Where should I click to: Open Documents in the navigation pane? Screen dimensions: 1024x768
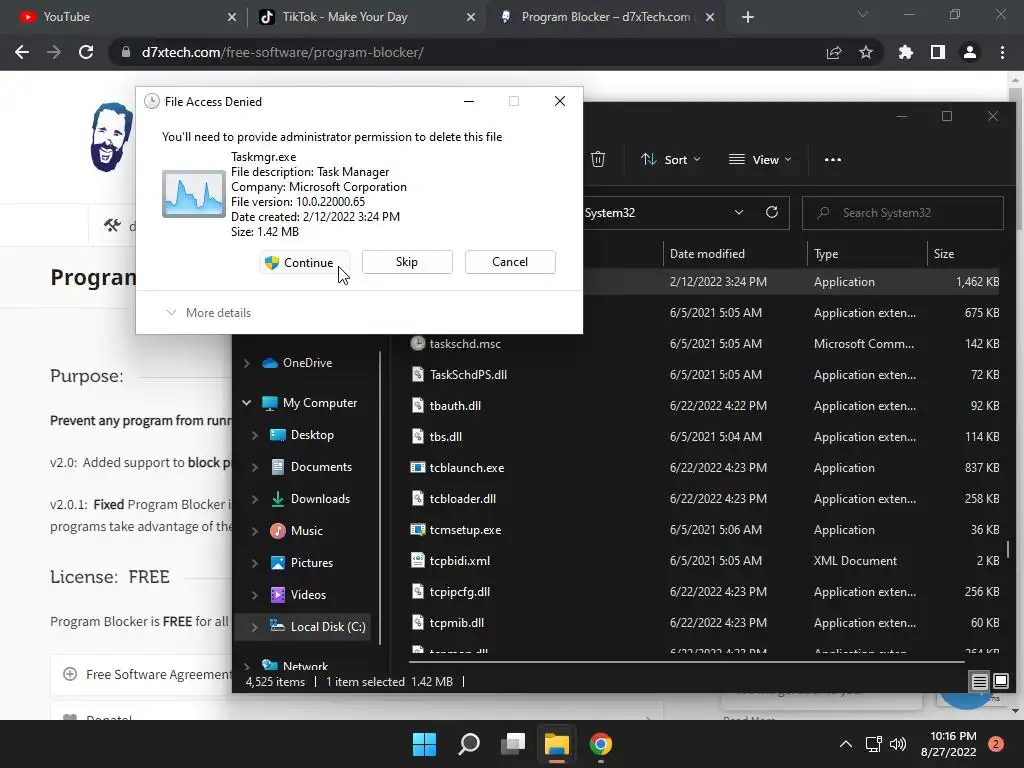point(321,467)
